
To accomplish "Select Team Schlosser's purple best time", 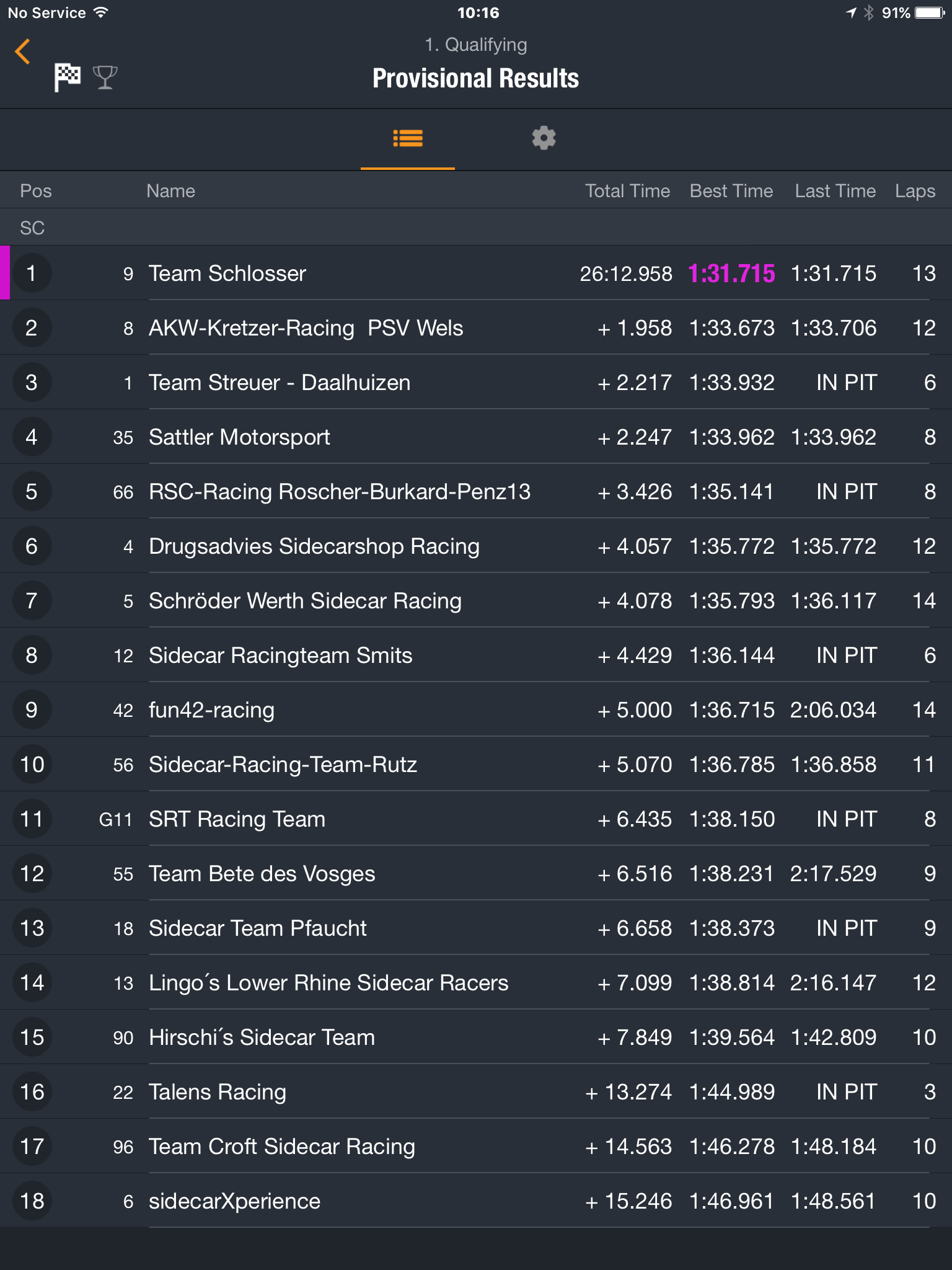I will point(731,273).
